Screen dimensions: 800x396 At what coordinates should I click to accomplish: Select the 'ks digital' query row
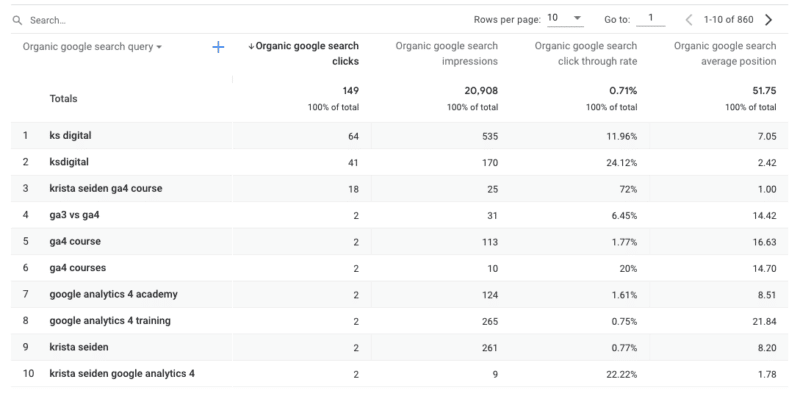[70, 136]
